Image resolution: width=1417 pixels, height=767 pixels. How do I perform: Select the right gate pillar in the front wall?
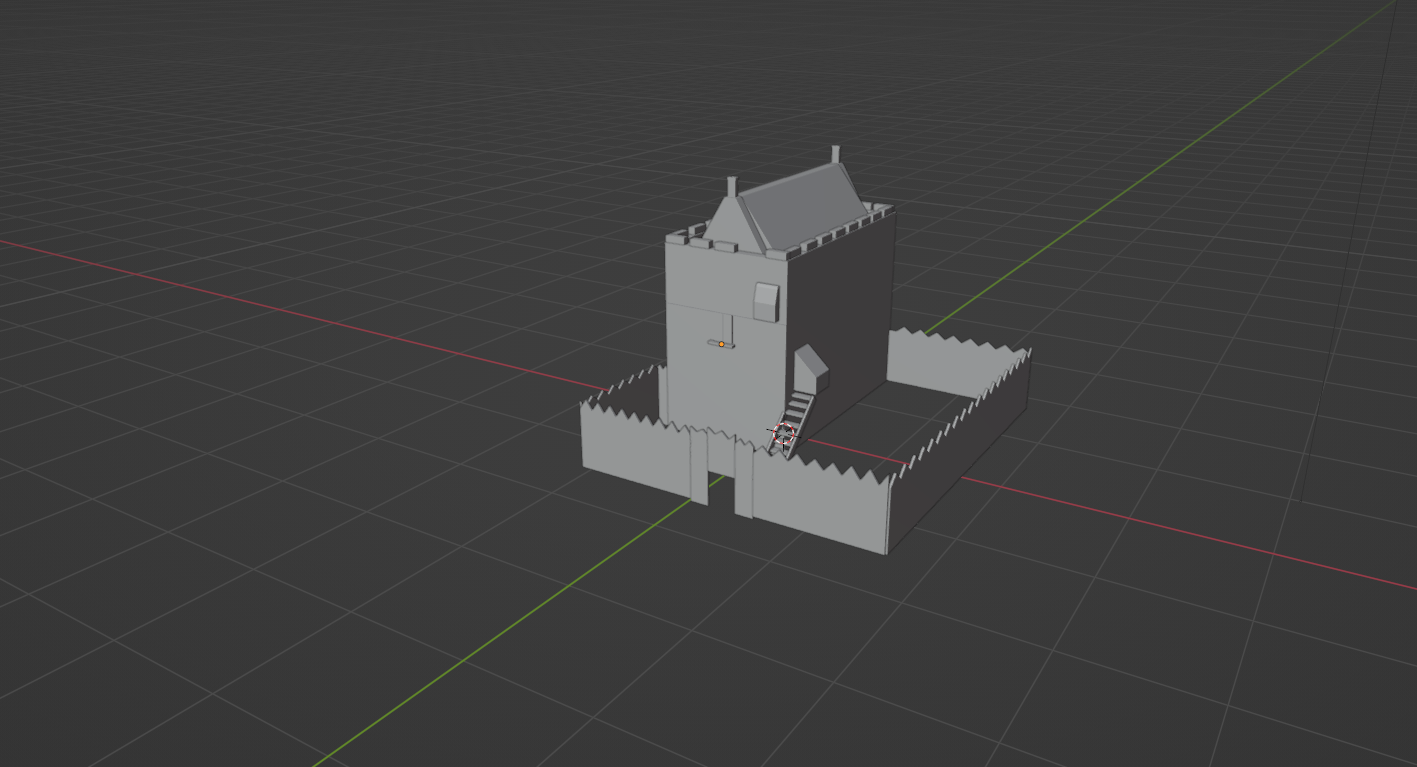click(744, 479)
